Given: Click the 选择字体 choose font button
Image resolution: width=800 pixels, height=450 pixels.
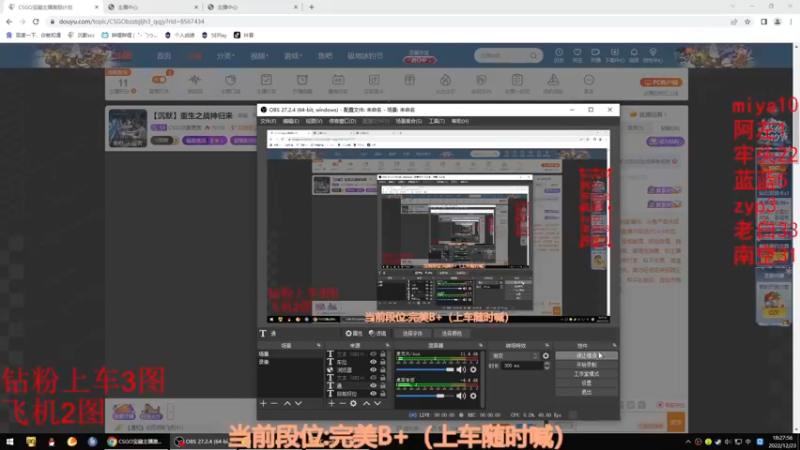Looking at the screenshot, I should [412, 334].
